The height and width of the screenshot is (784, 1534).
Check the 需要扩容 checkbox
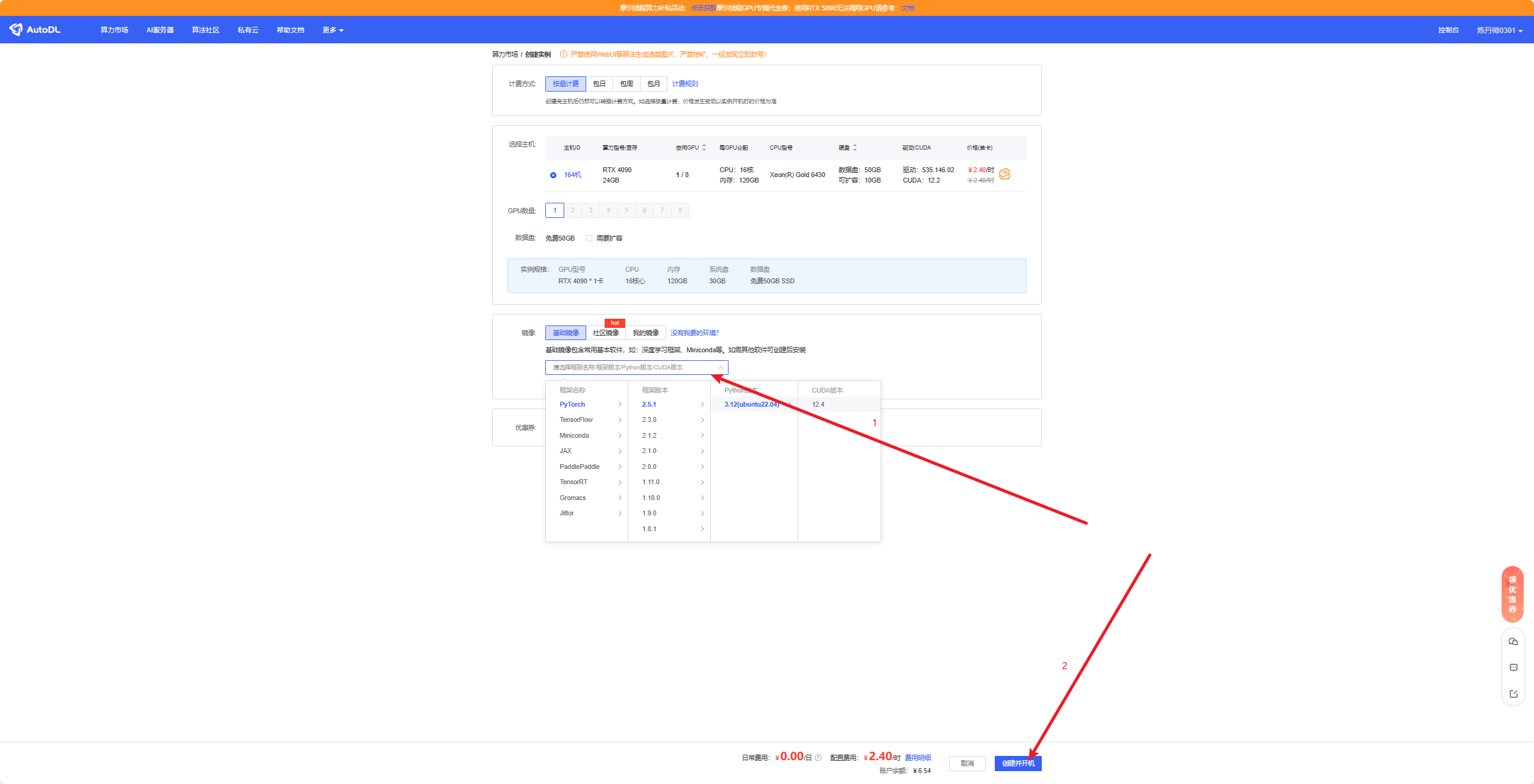tap(589, 238)
